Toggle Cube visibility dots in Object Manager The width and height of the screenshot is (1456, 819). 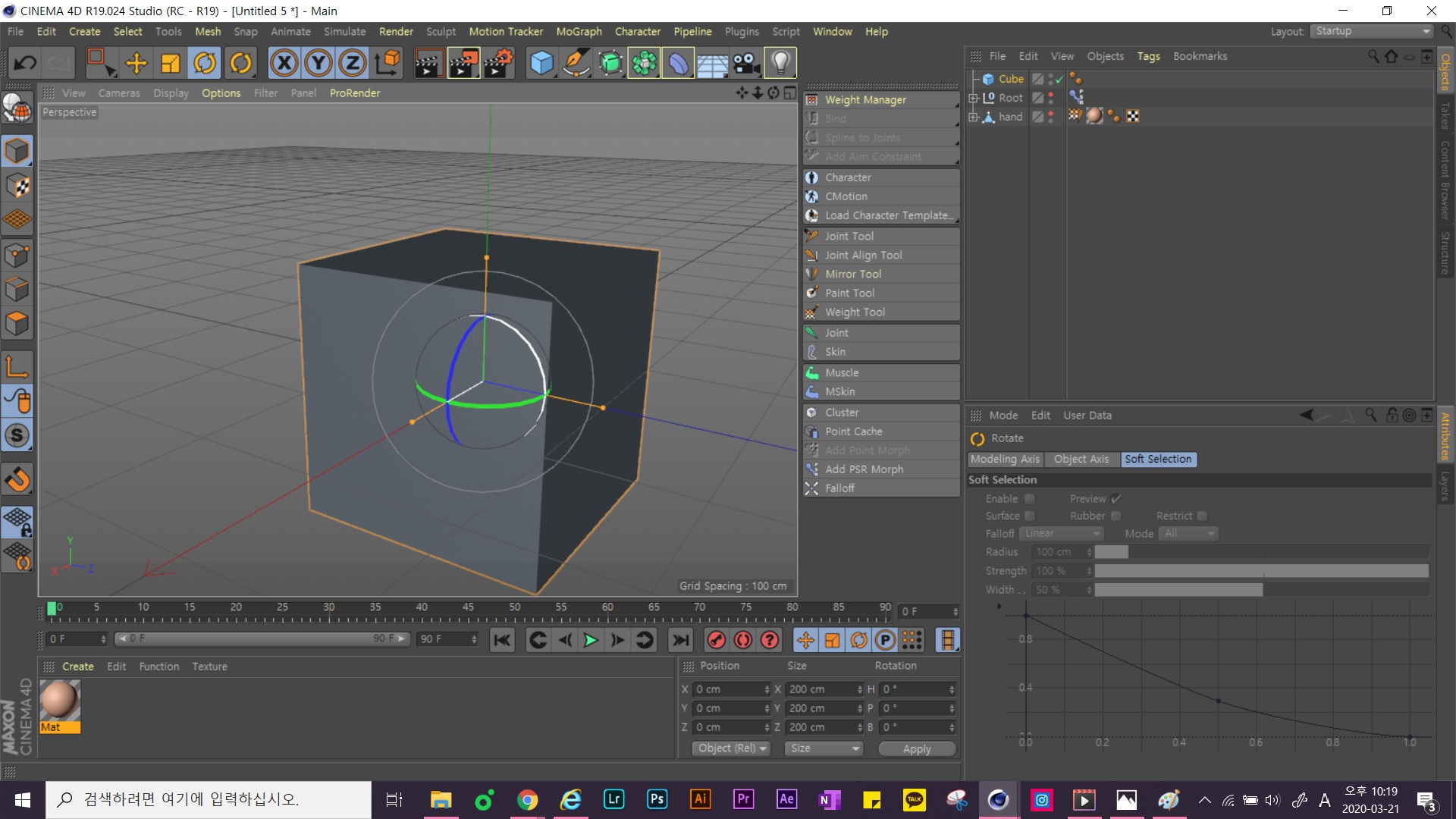(x=1050, y=79)
